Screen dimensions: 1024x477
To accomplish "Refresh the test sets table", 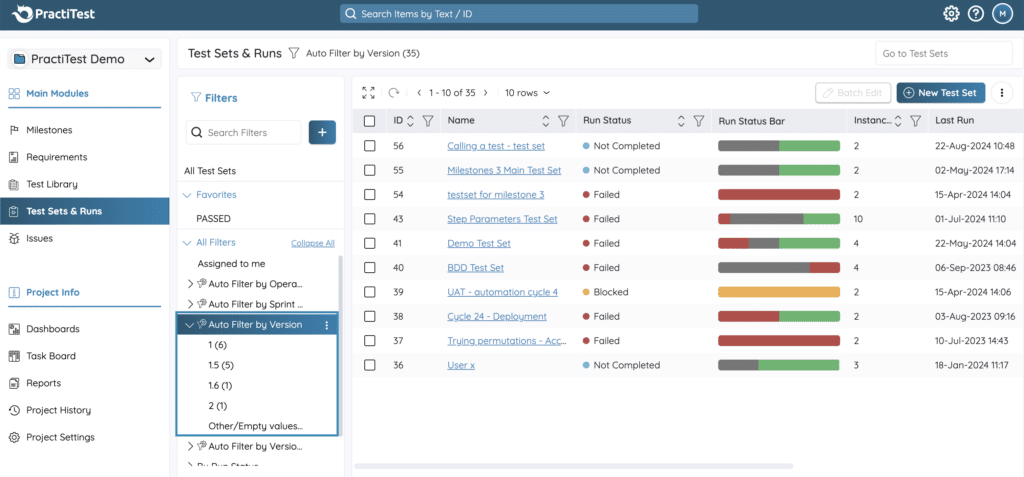I will (x=394, y=93).
